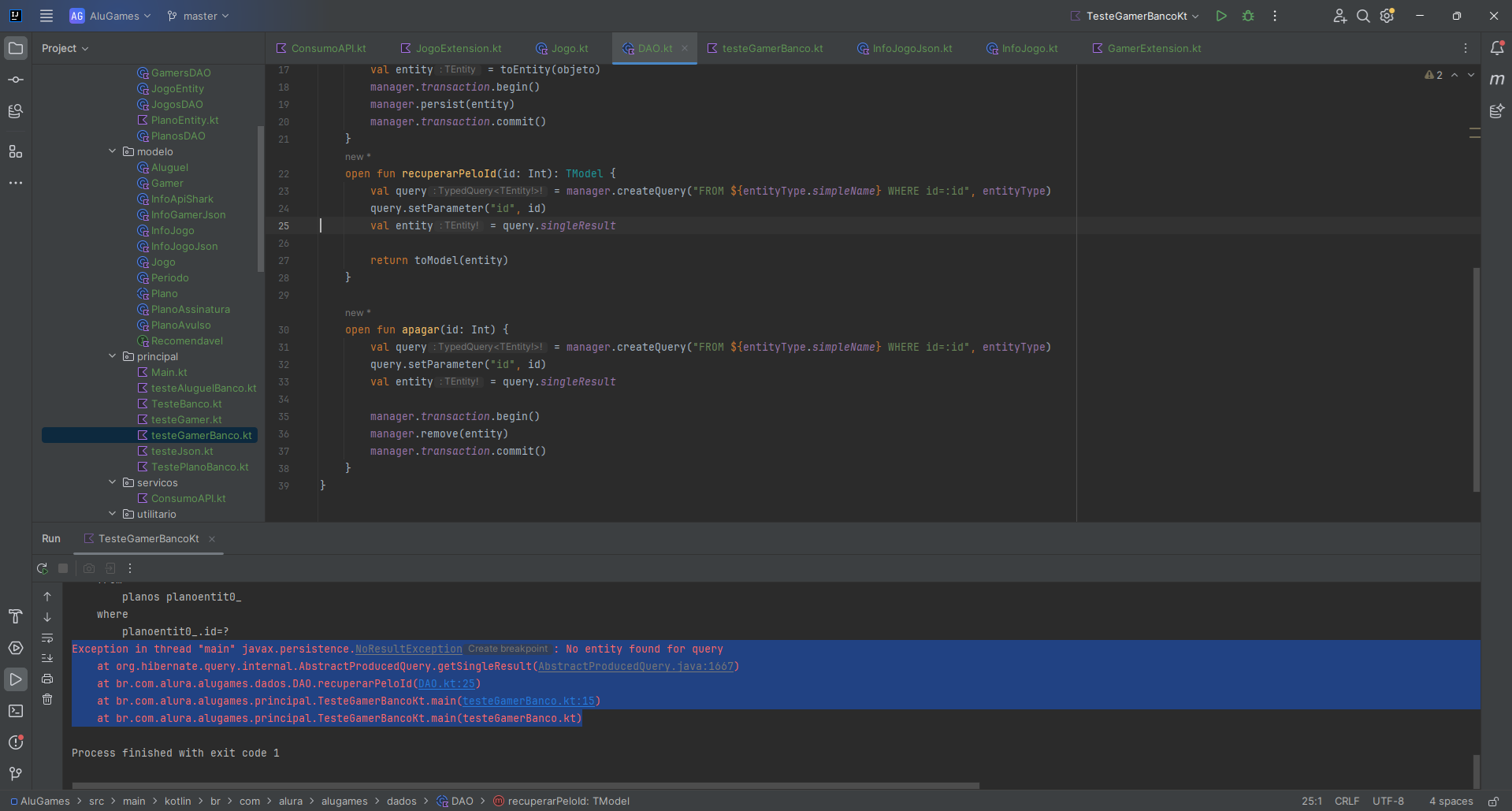Open Maven tool window

click(1497, 80)
